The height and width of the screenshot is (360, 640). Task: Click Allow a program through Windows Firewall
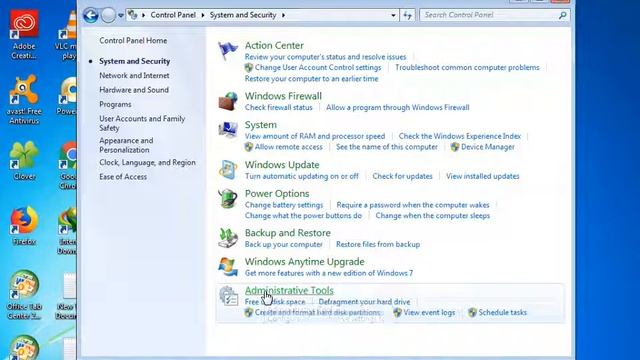coord(398,107)
